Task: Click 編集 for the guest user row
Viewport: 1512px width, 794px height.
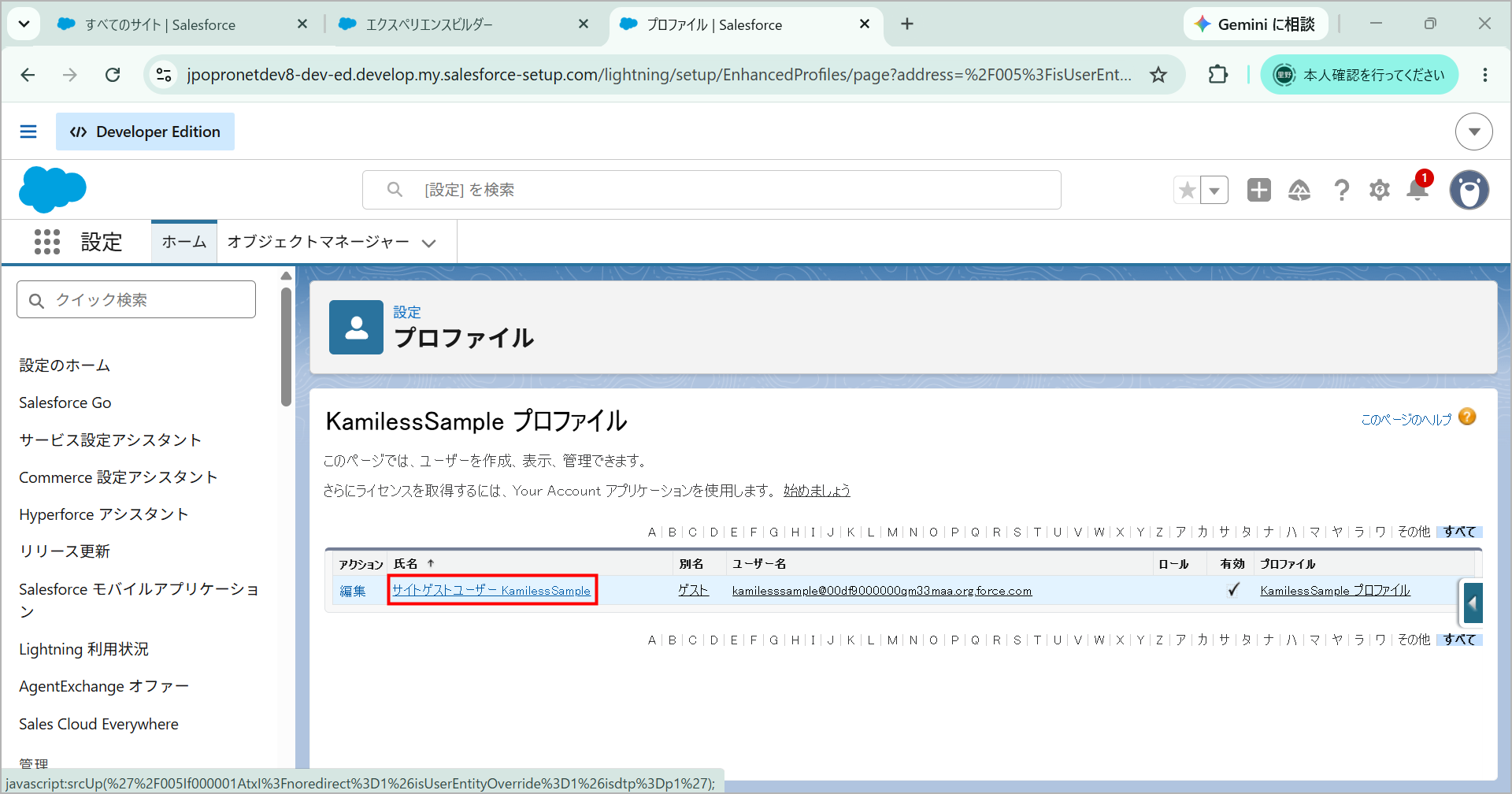Action: click(x=353, y=591)
